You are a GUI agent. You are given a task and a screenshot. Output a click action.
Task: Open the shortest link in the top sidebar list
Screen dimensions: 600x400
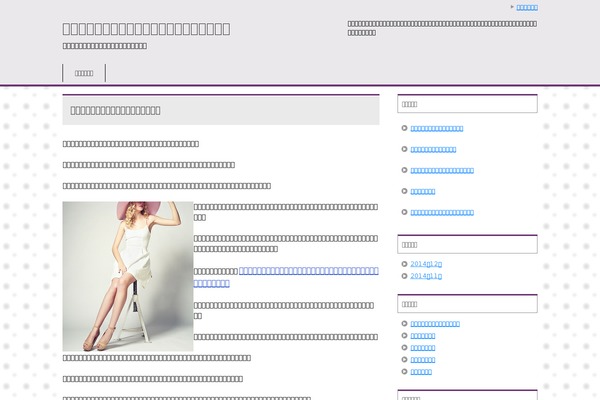422,191
